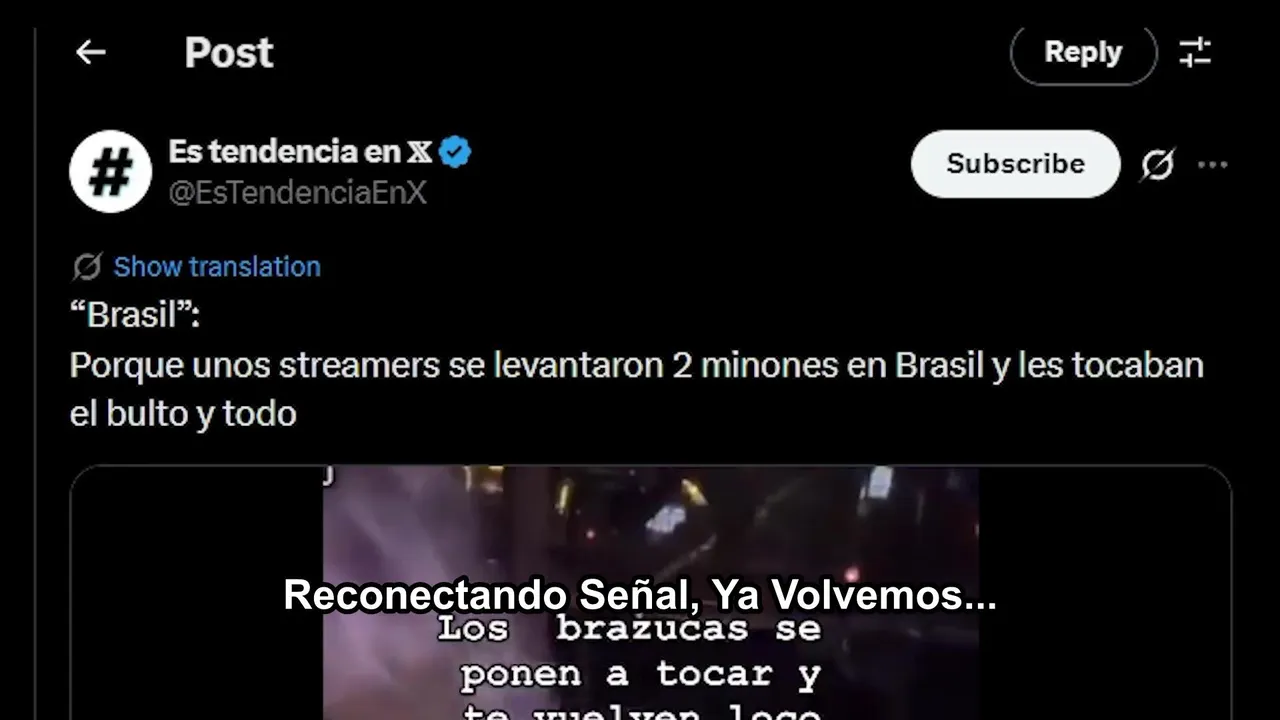Click the X logo in account name

(x=420, y=152)
